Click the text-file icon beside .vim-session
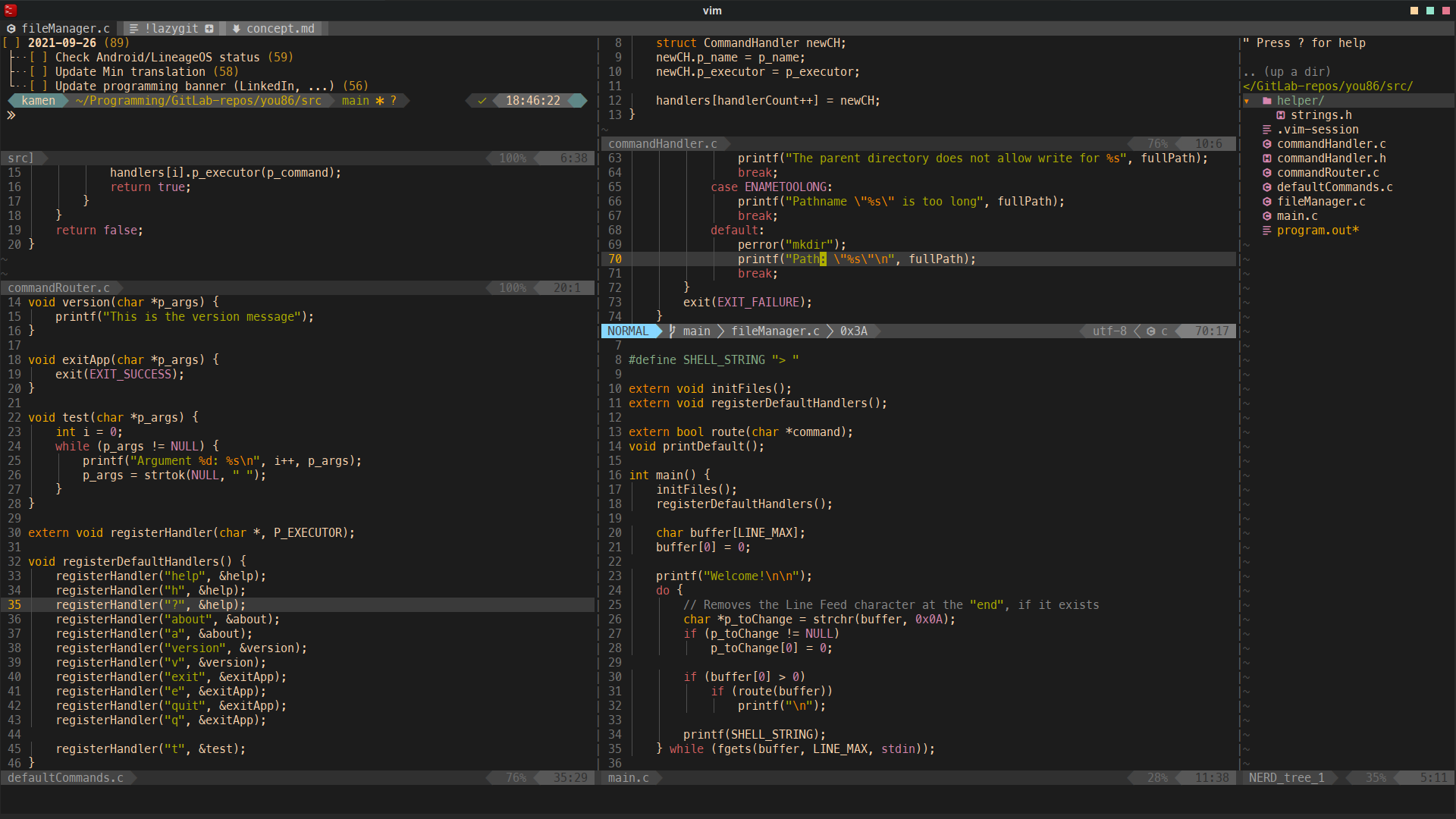Viewport: 1456px width, 819px height. click(x=1266, y=130)
